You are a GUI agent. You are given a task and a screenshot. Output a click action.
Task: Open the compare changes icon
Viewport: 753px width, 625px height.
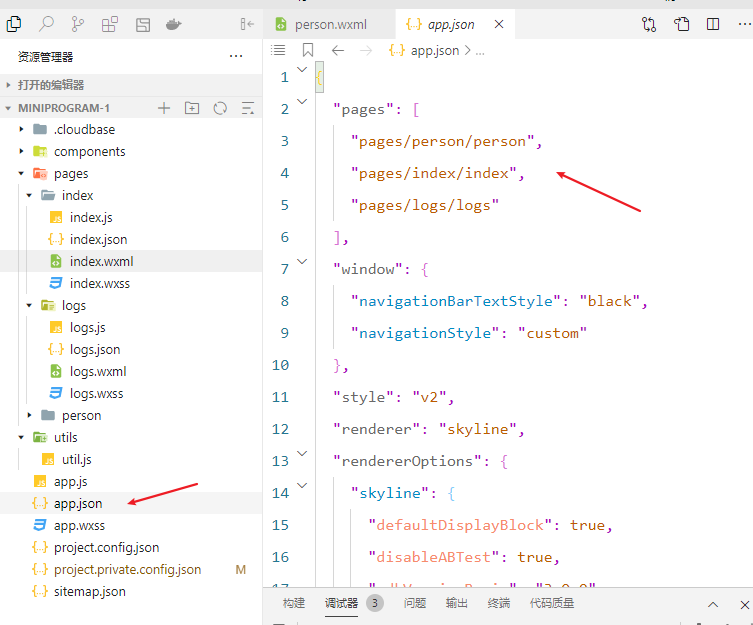(649, 24)
